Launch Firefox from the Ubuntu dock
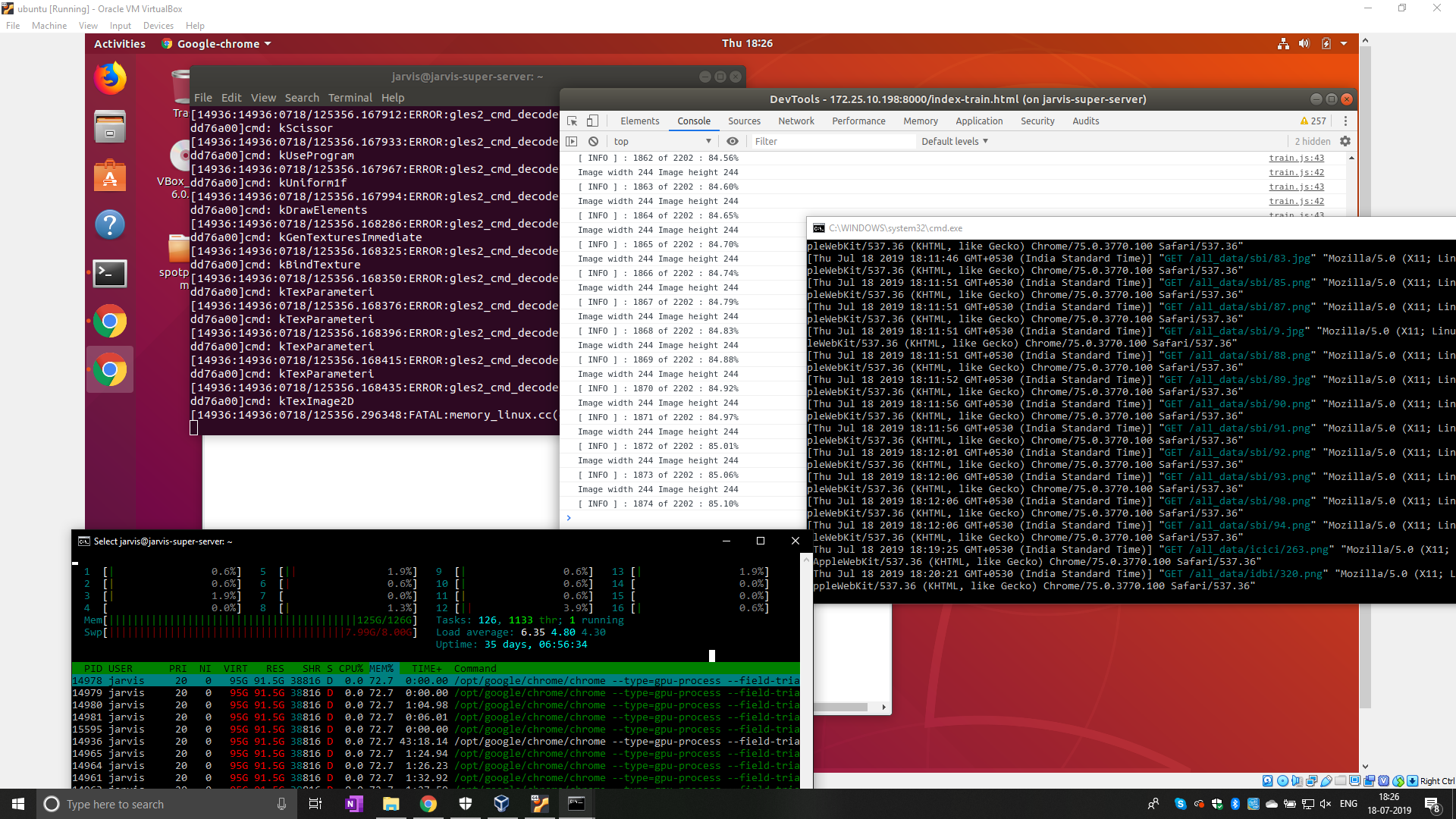Screen dimensions: 1456x819 pos(110,78)
